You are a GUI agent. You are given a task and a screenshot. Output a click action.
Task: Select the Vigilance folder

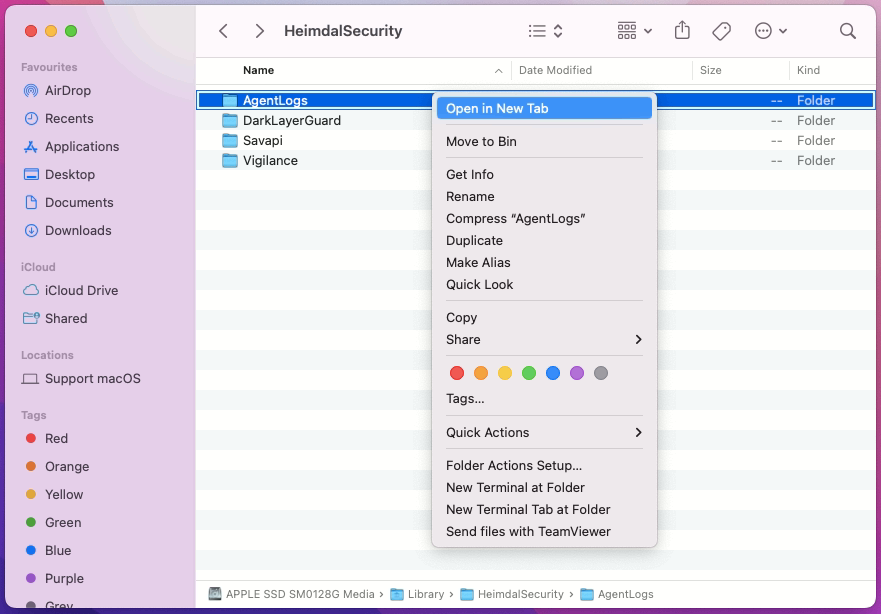click(x=270, y=161)
